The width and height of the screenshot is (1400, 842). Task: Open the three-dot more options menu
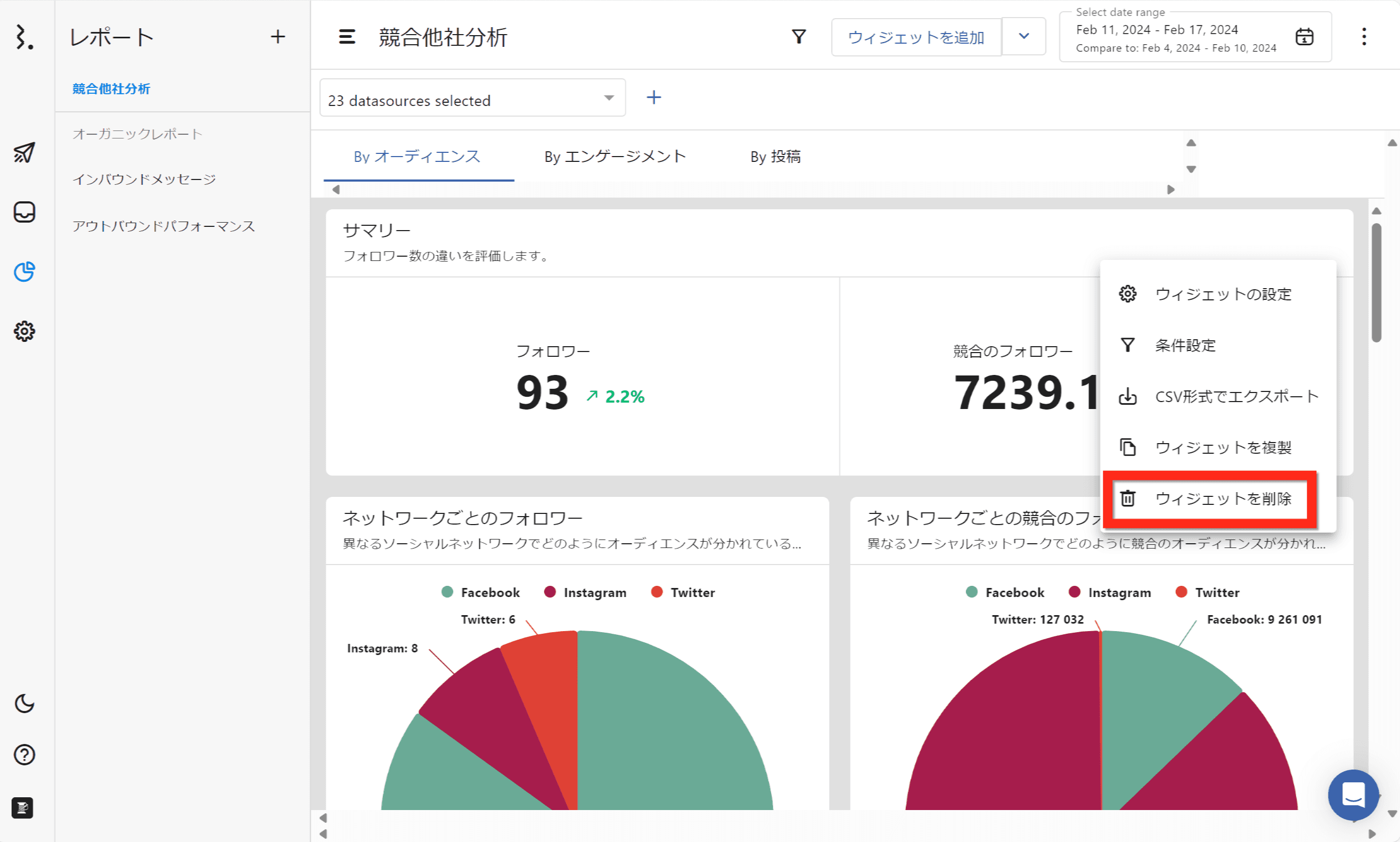(1364, 37)
